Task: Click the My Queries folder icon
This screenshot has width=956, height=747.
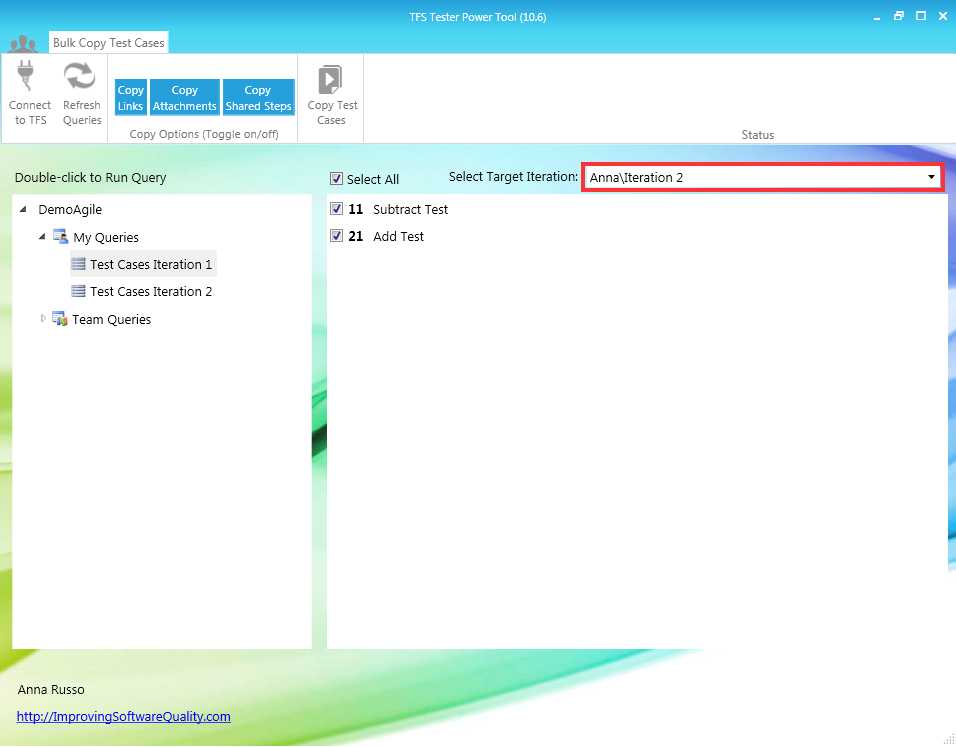Action: pos(61,237)
